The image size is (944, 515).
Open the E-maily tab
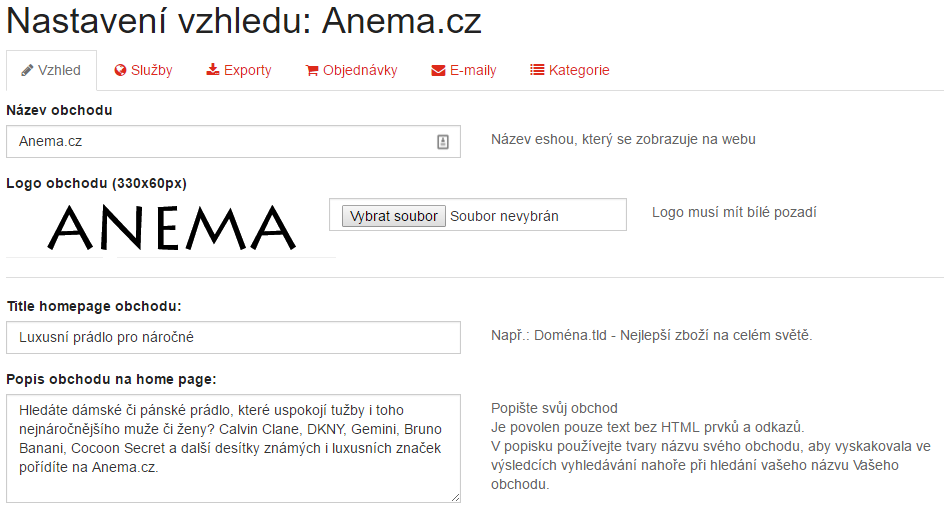click(x=464, y=70)
